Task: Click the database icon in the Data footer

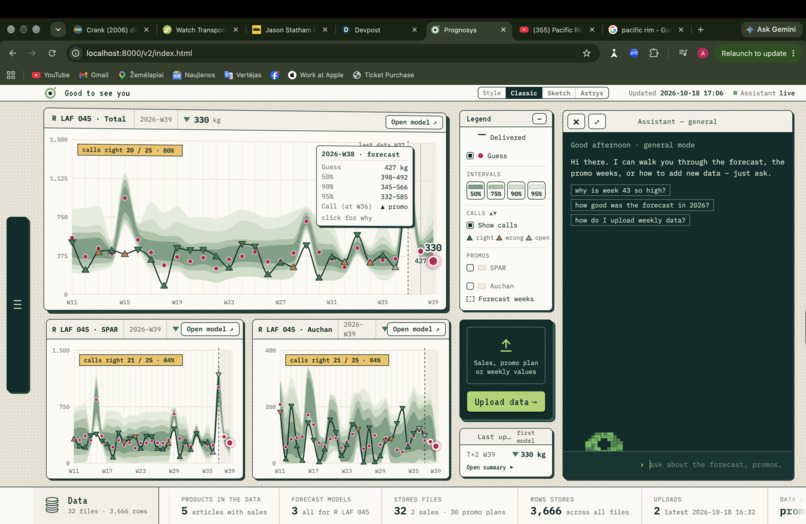Action: (x=52, y=505)
